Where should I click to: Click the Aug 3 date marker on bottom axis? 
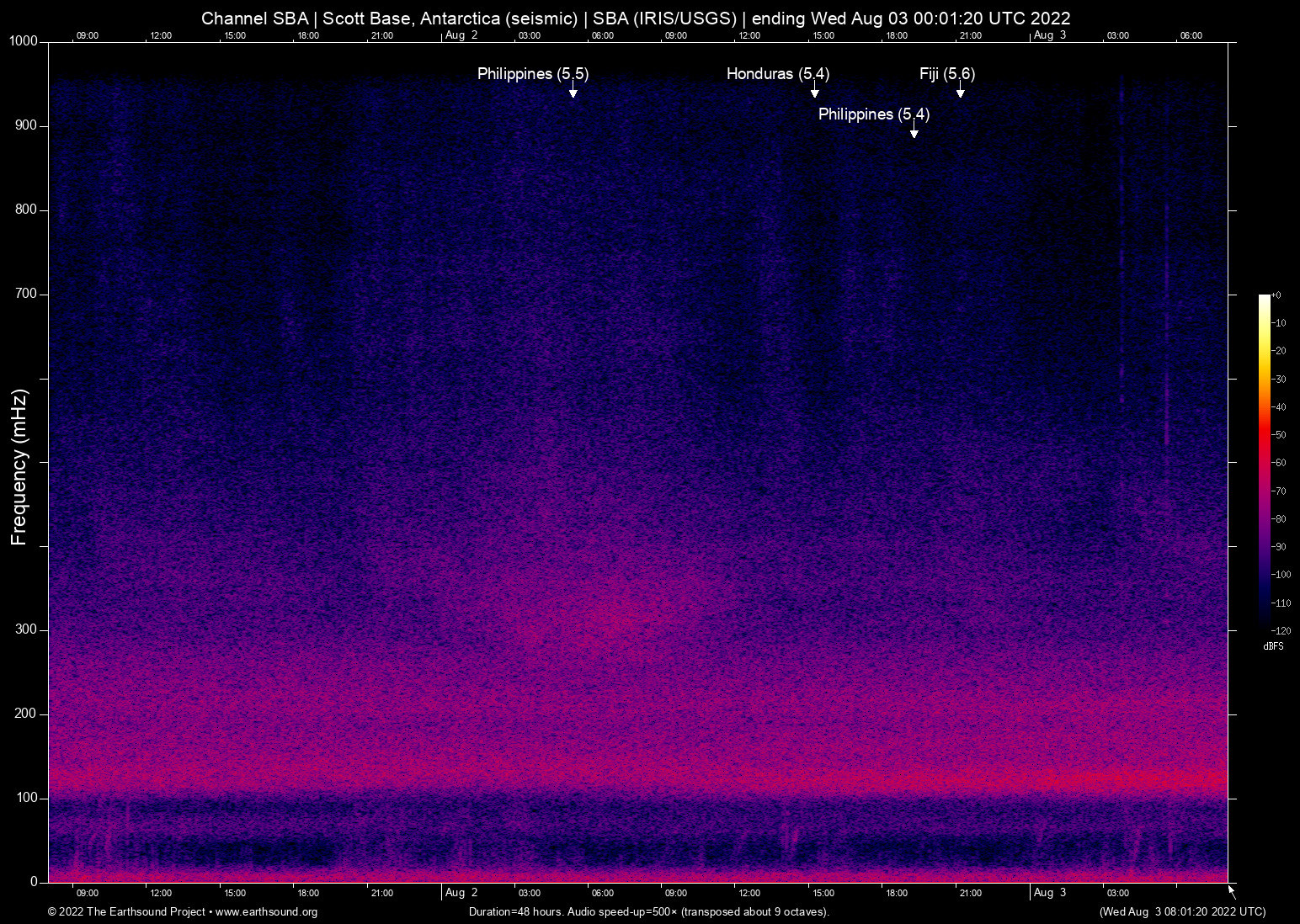click(x=1049, y=893)
